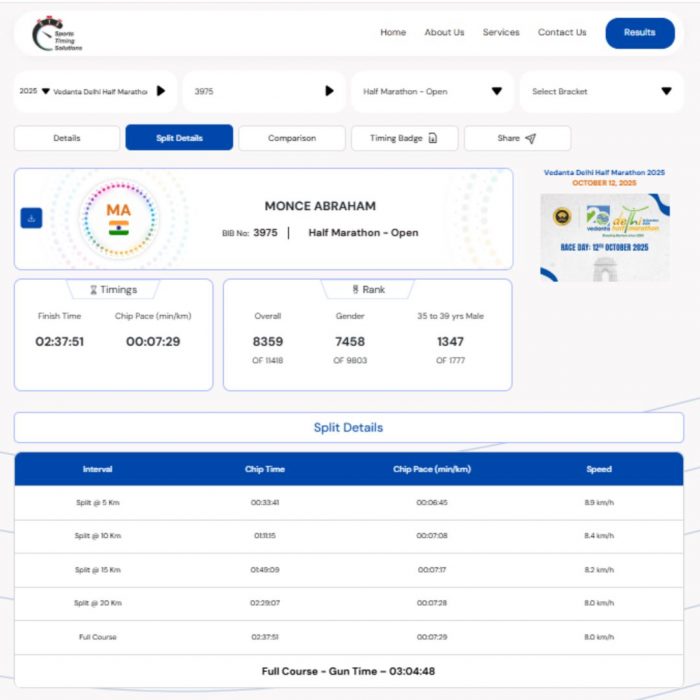
Task: Click the hourglass icon in the Timings header
Action: coord(94,290)
